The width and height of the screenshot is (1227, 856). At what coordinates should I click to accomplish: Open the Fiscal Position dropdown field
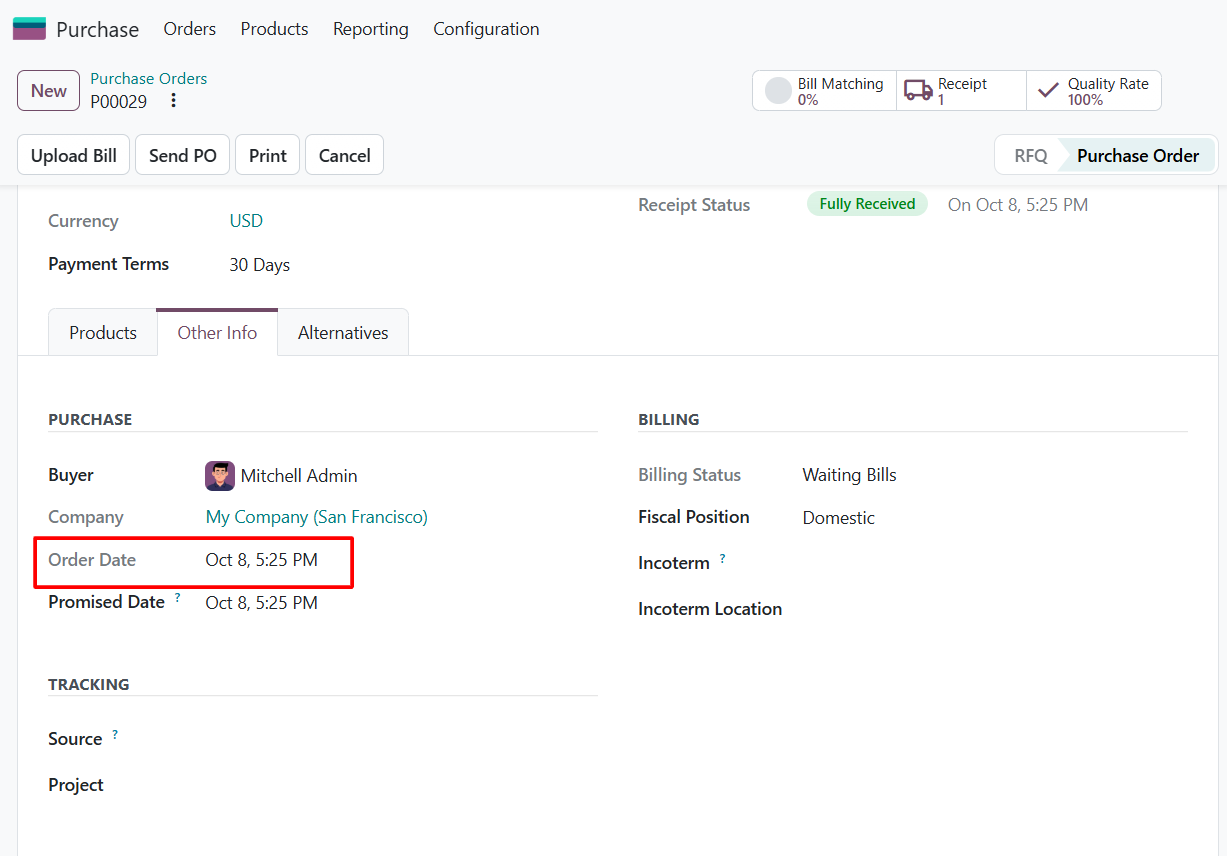pyautogui.click(x=995, y=518)
